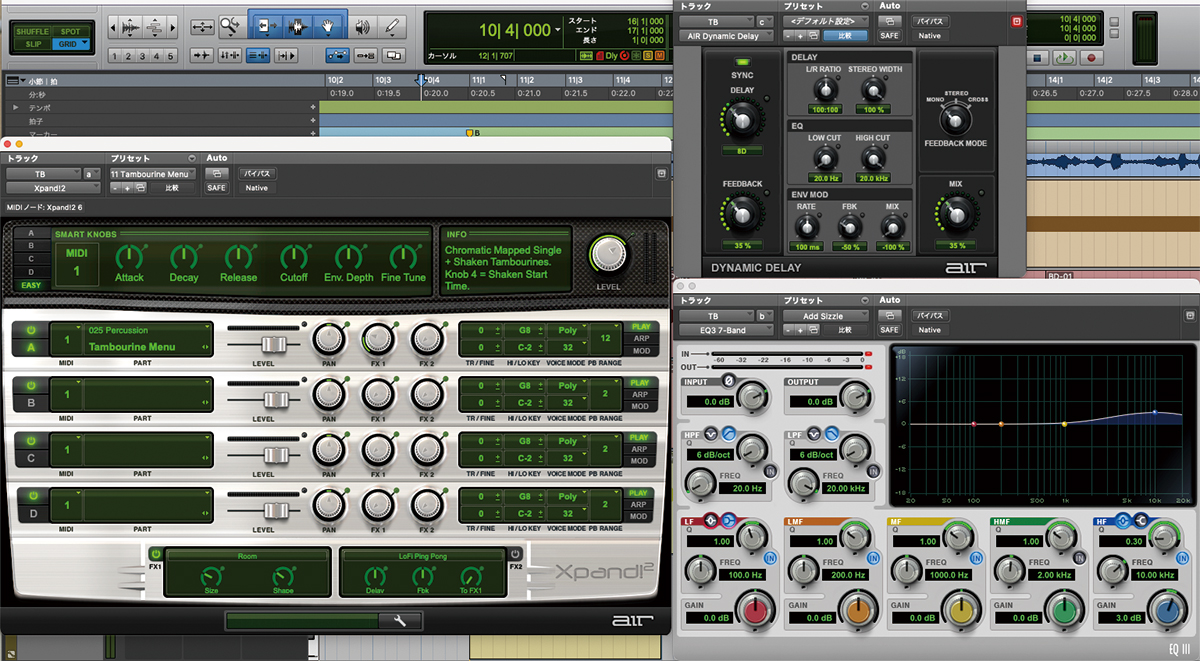Select smart knobs tab B
The width and height of the screenshot is (1200, 661).
tap(31, 246)
